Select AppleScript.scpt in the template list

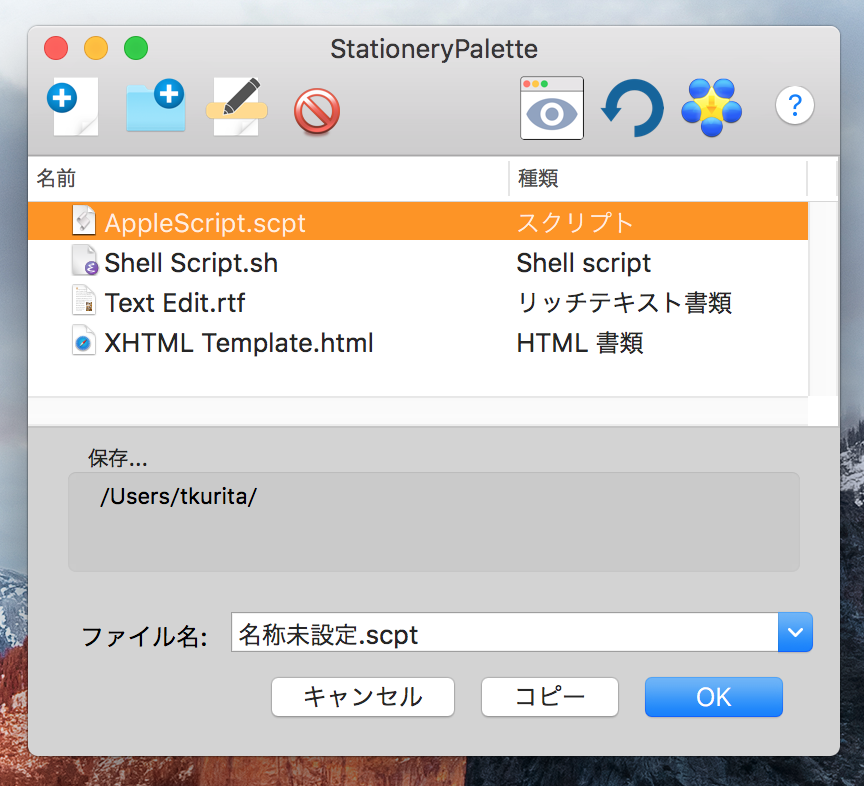coord(205,222)
